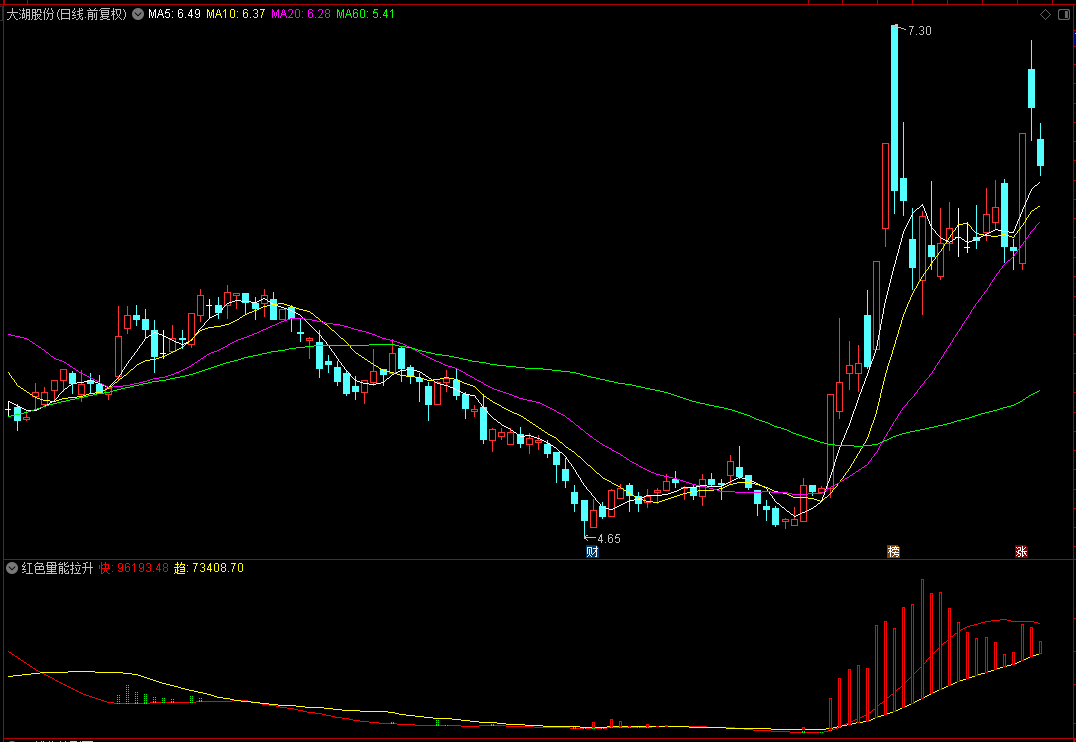Click the 快: 96193.48 indicator value

(x=134, y=568)
